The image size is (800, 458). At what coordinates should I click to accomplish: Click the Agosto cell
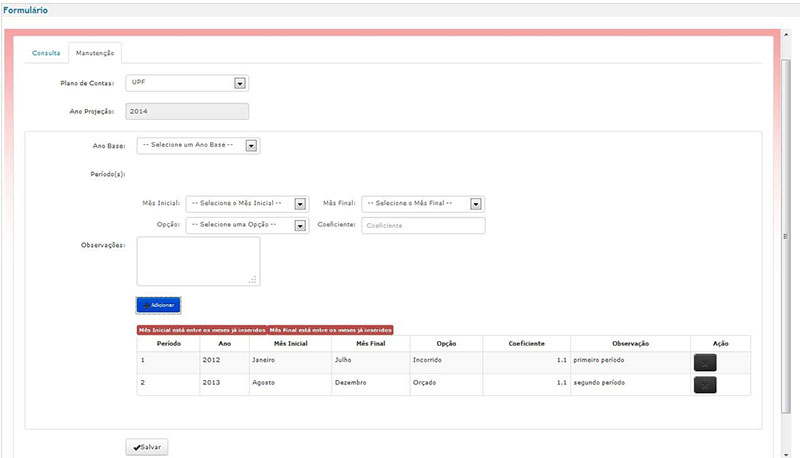(290, 385)
